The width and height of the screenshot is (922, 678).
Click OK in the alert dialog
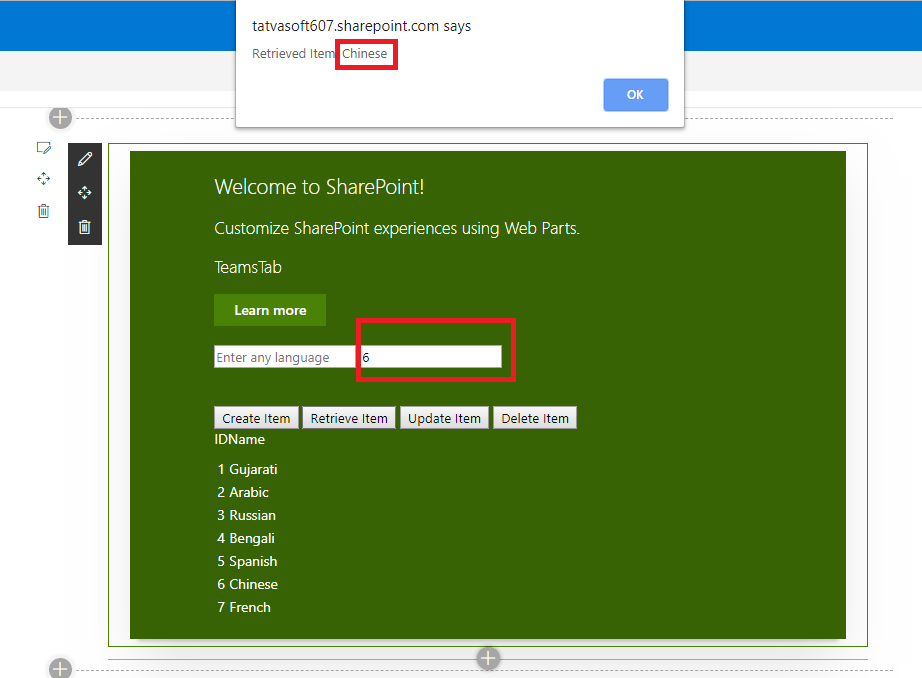tap(635, 95)
